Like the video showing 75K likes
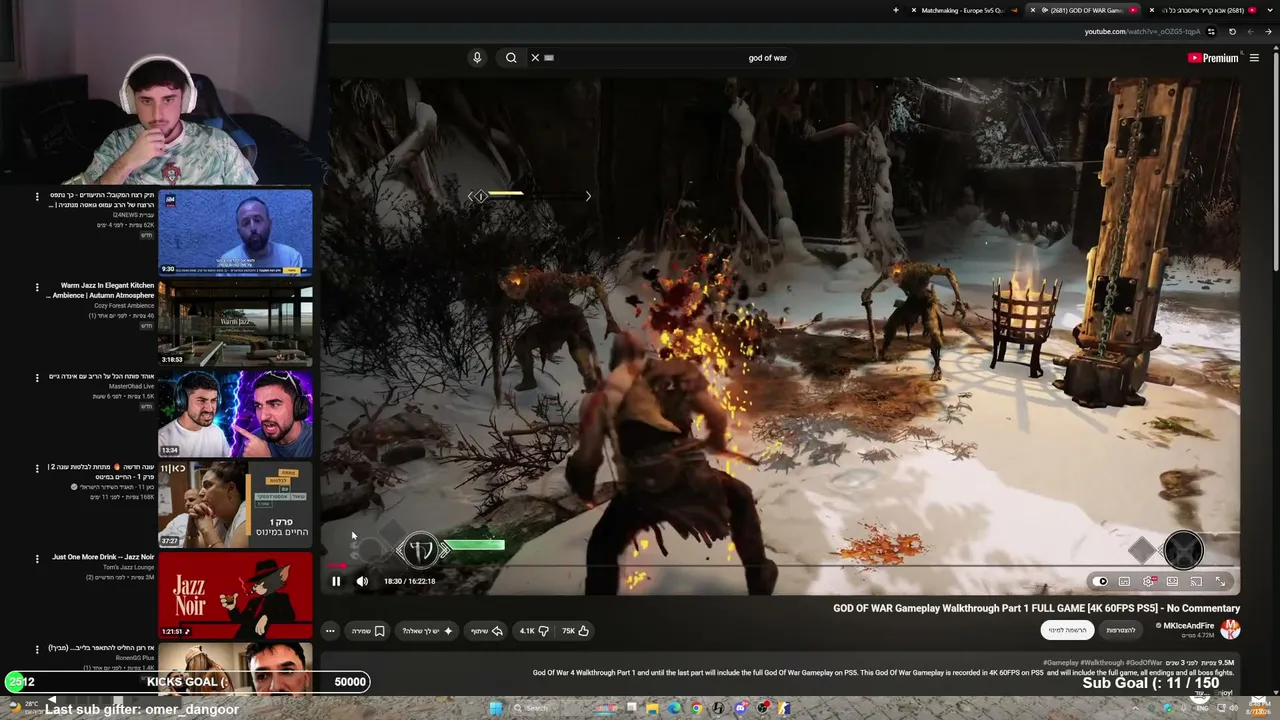This screenshot has height=720, width=1280. pos(575,631)
